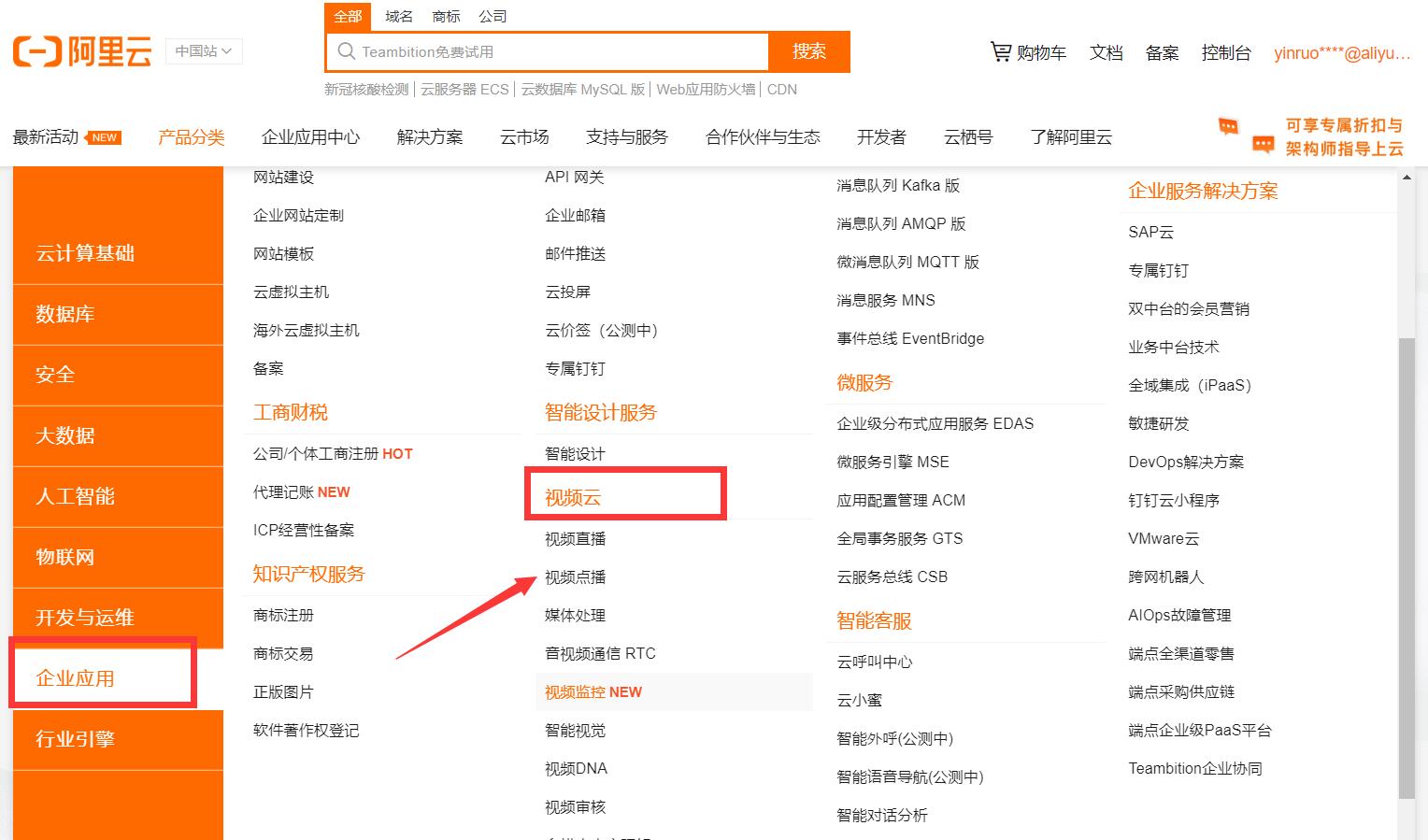Click the yinruo account name
The image size is (1428, 840).
point(1342,53)
